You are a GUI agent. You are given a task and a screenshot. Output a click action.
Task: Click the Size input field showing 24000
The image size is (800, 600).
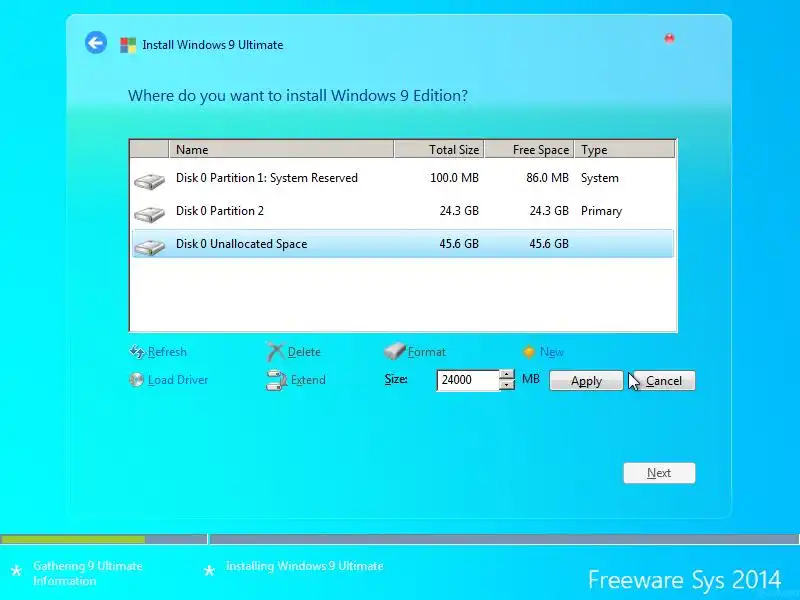coord(467,380)
